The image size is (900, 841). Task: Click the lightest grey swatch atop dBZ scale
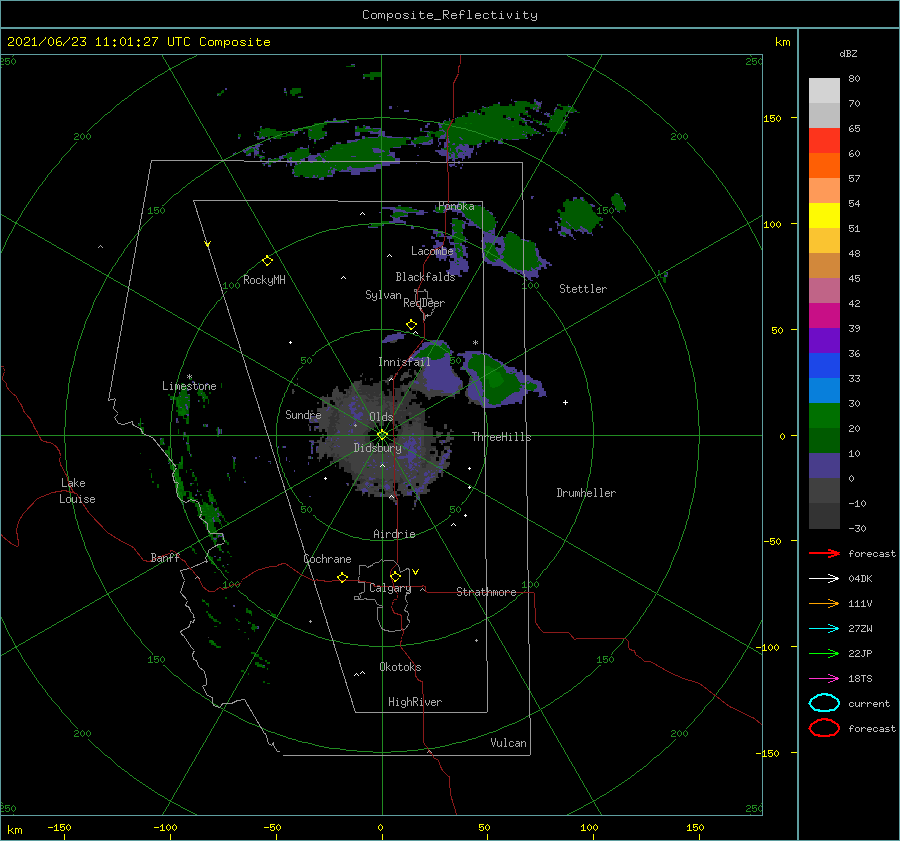[824, 91]
